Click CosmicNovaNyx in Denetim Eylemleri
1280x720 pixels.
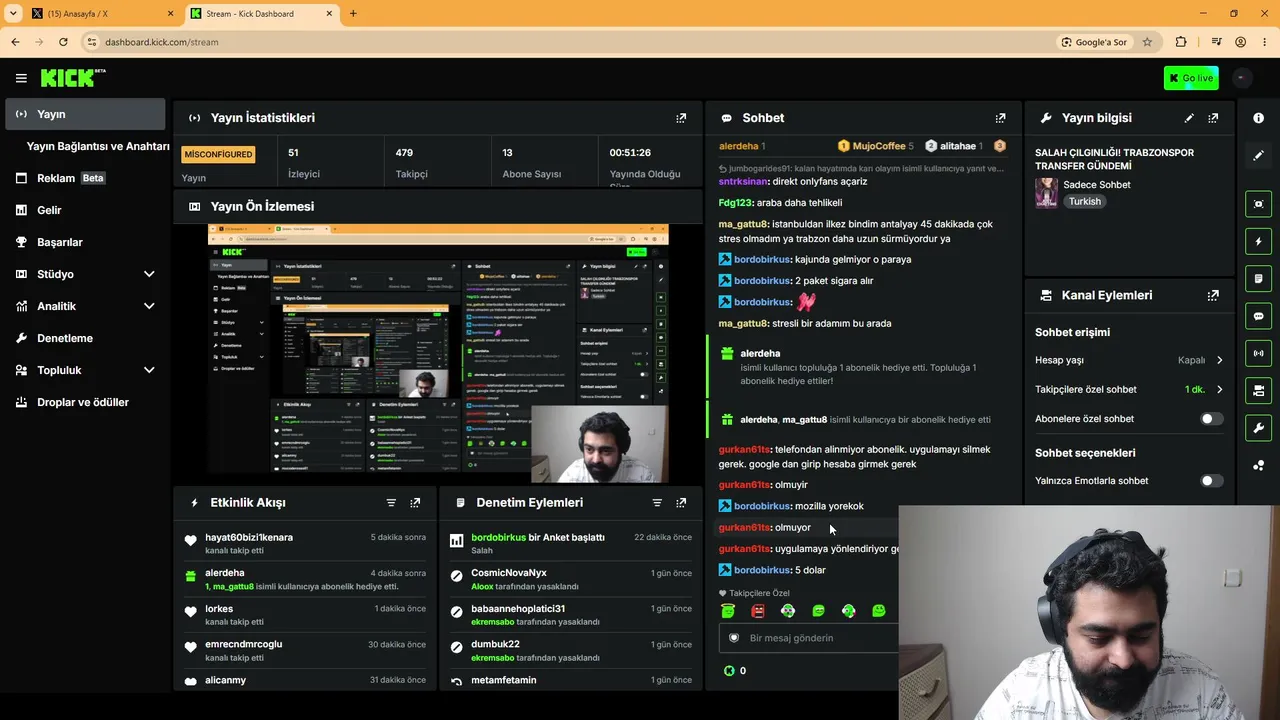(x=509, y=573)
